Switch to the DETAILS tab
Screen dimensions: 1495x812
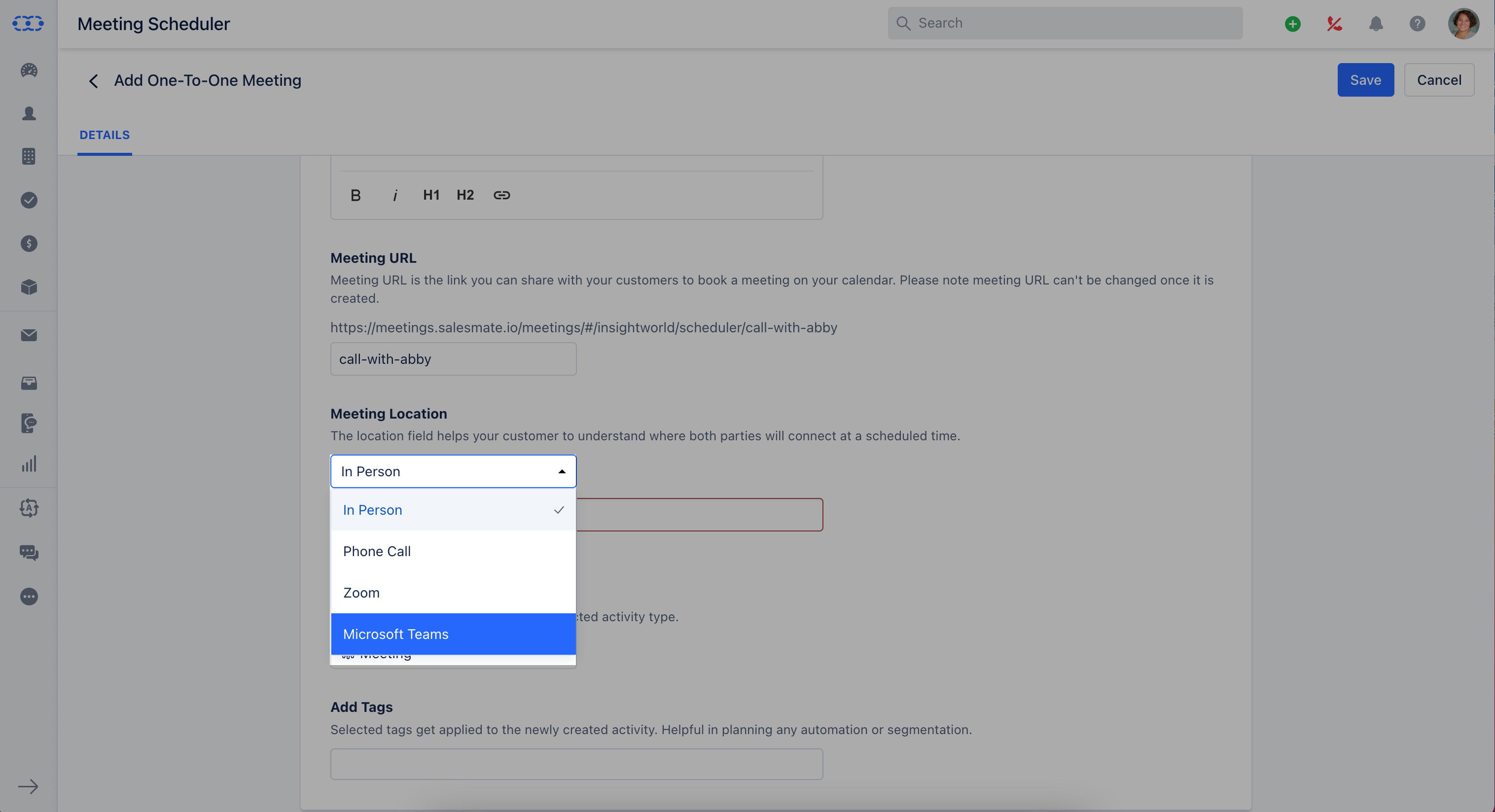(x=105, y=135)
